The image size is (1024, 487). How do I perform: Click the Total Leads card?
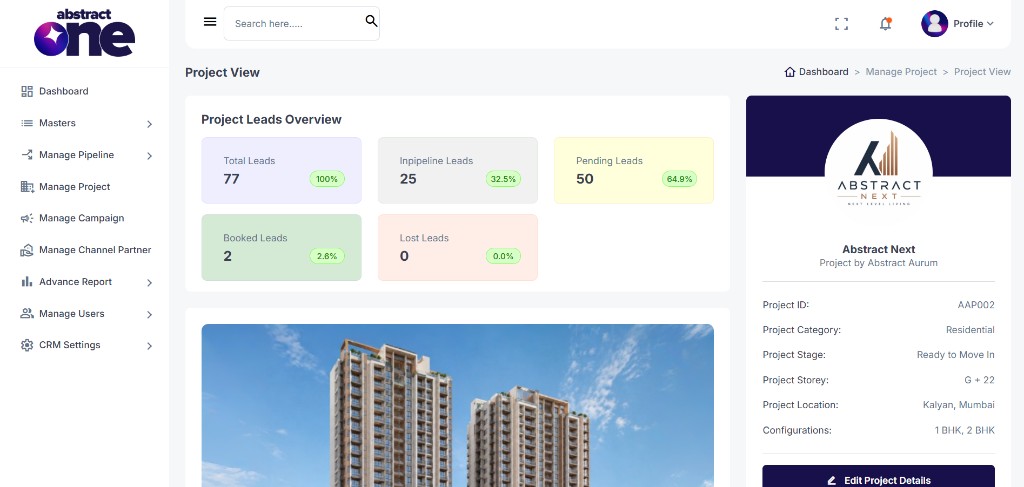tap(281, 170)
